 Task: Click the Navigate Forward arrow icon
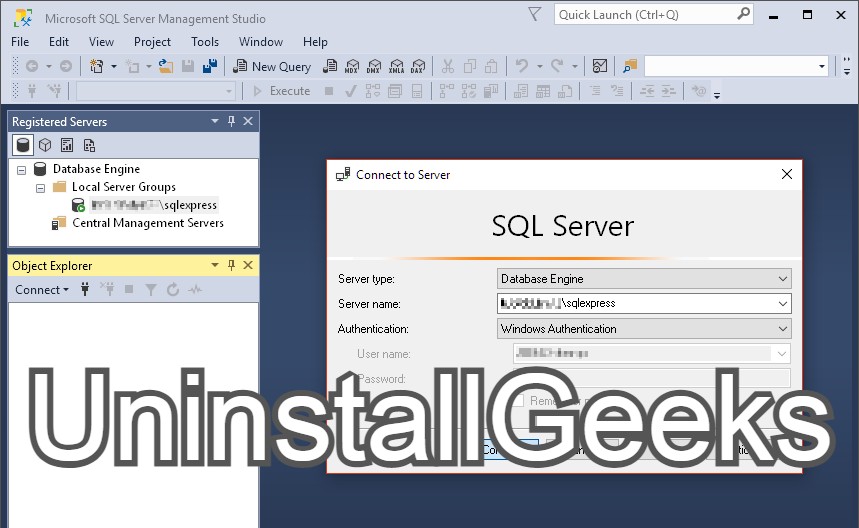click(x=66, y=67)
